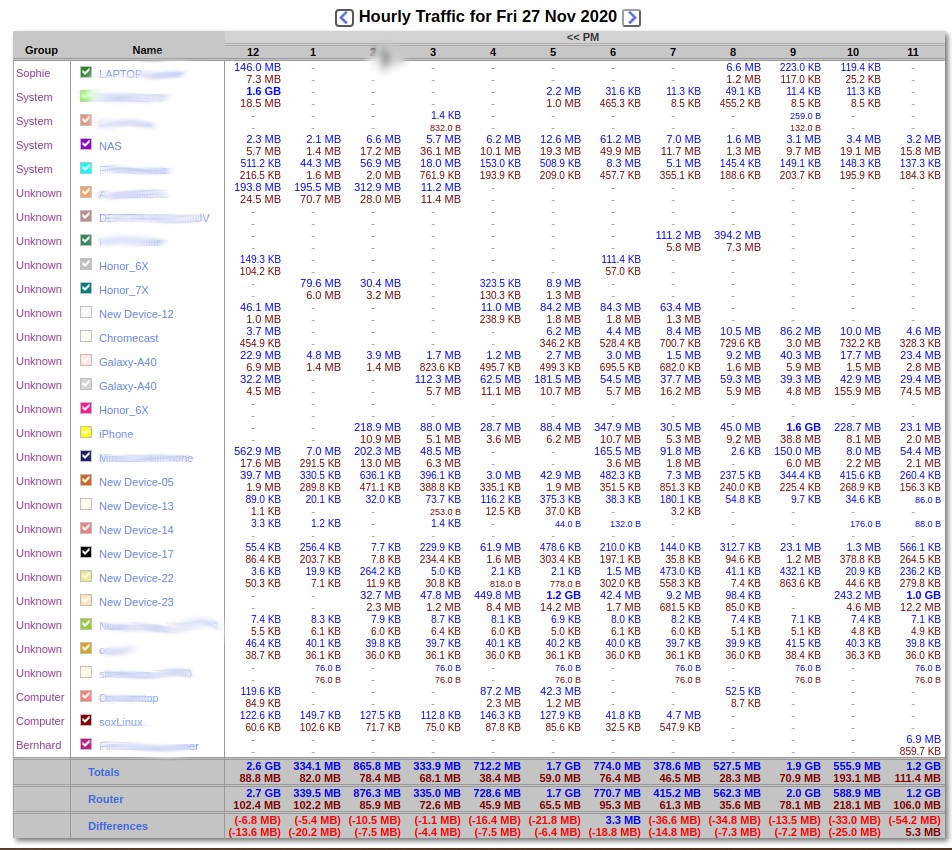Toggle the soxLinux device checkbox
The width and height of the screenshot is (952, 850).
pos(86,721)
